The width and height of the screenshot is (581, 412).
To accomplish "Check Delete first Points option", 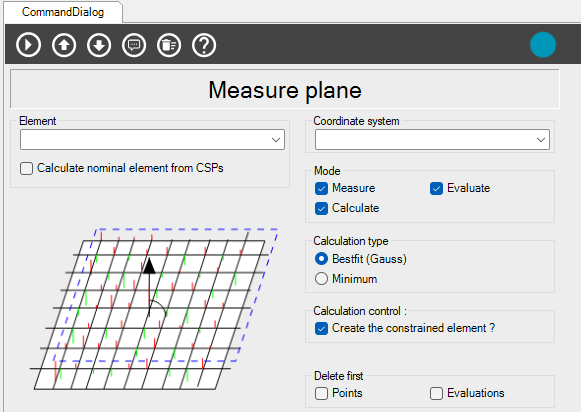I will click(321, 393).
